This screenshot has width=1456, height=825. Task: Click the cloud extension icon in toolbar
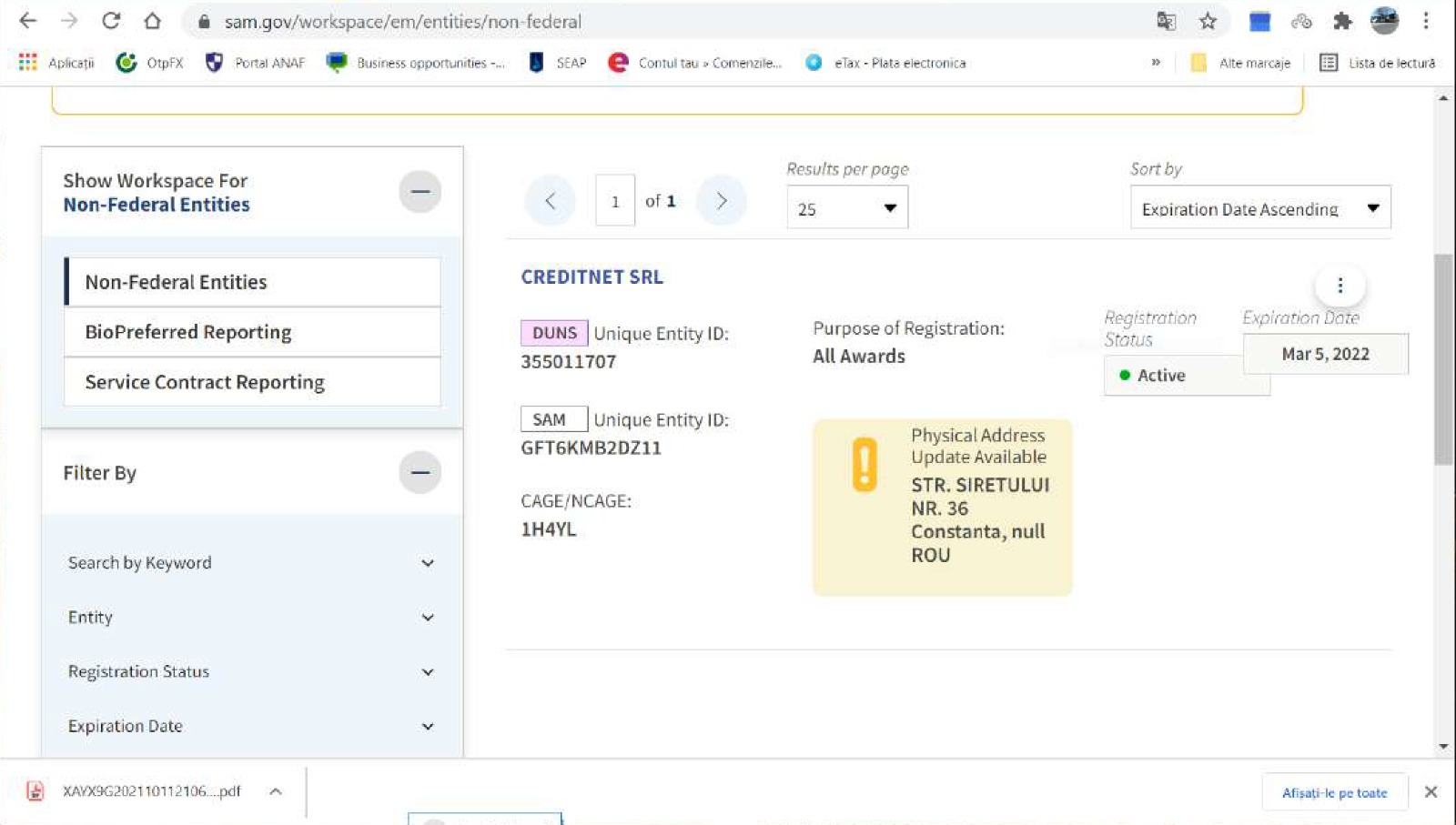point(1301,21)
